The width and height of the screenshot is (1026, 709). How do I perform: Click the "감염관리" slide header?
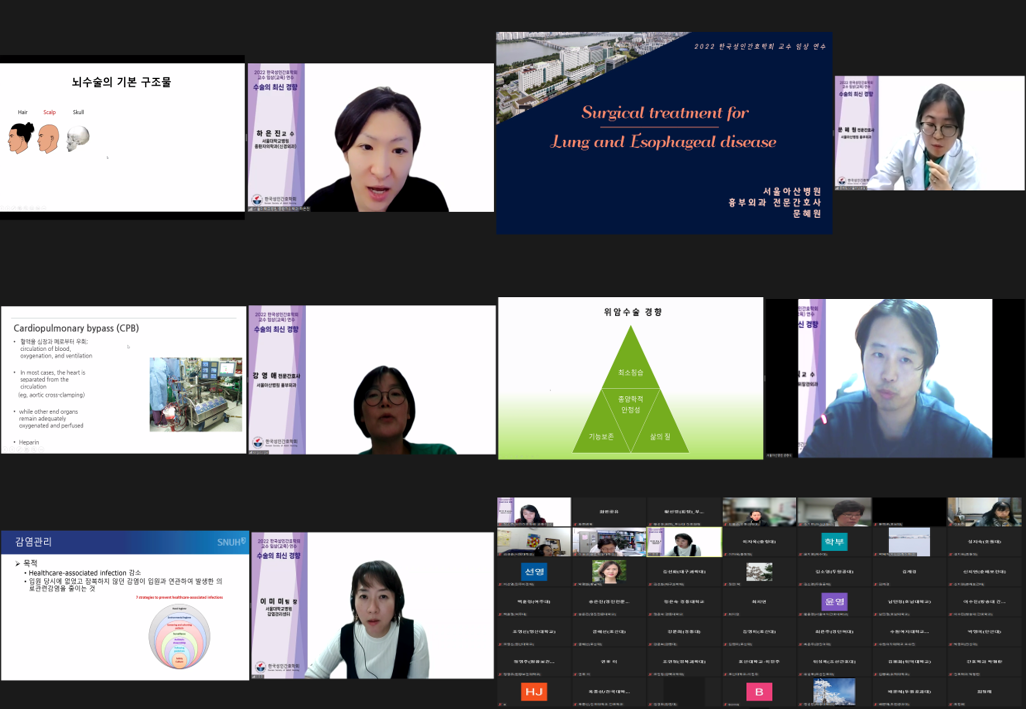(33, 542)
